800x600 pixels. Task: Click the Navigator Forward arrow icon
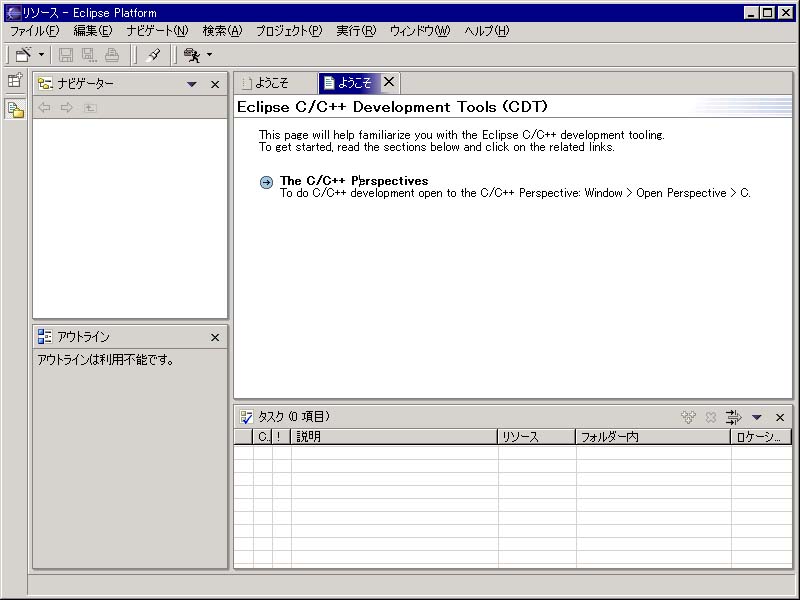(x=66, y=108)
